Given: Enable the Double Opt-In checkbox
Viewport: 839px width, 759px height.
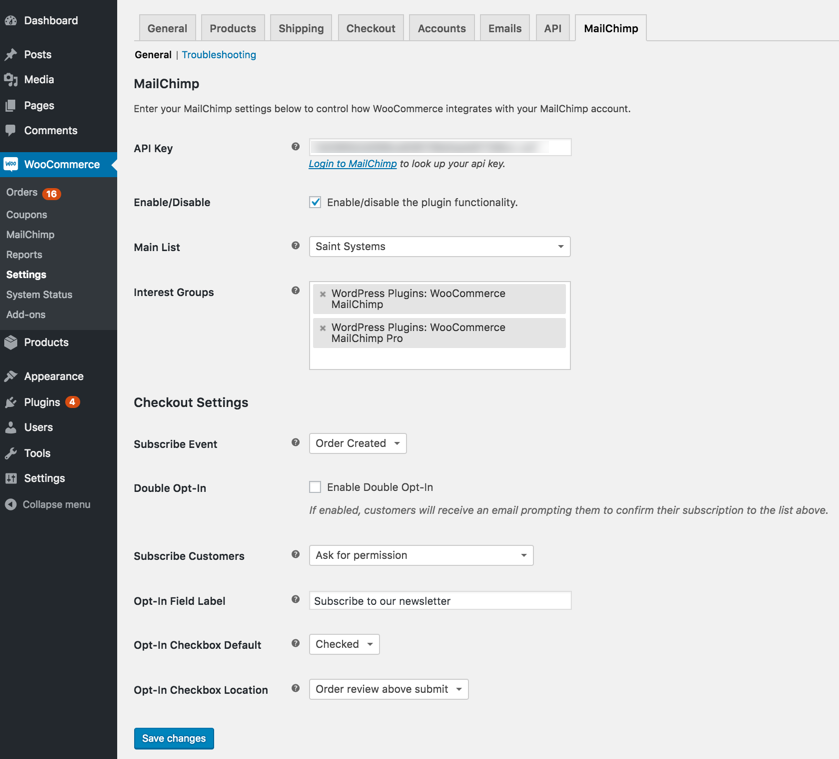Looking at the screenshot, I should 315,487.
